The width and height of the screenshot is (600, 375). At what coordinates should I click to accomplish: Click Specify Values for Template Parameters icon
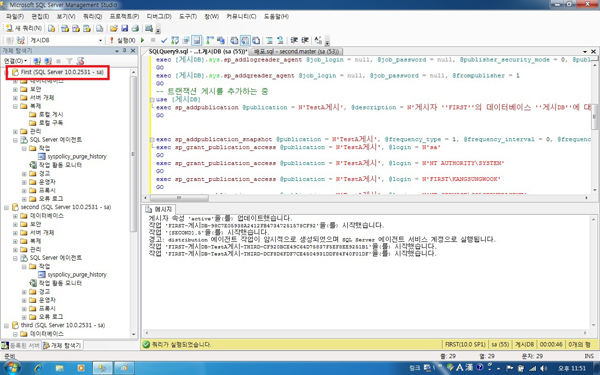pyautogui.click(x=318, y=40)
